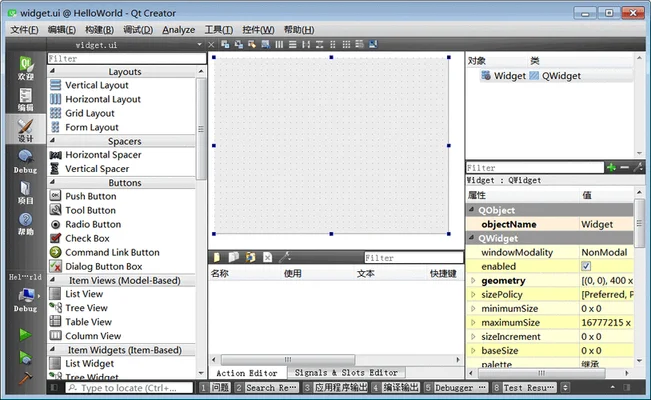The width and height of the screenshot is (651, 400).
Task: Build project with the hammer icon
Action: [25, 378]
